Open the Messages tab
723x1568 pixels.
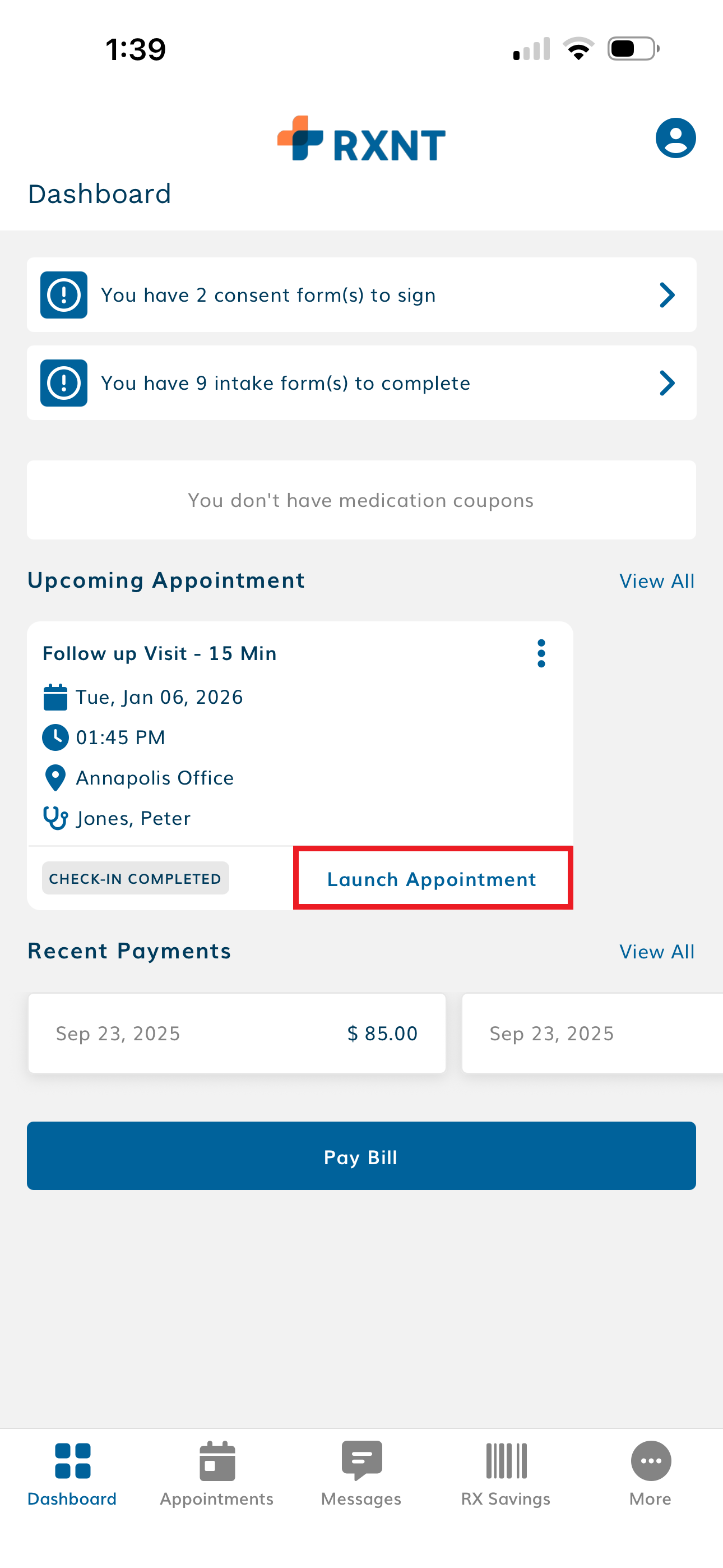[x=361, y=1473]
